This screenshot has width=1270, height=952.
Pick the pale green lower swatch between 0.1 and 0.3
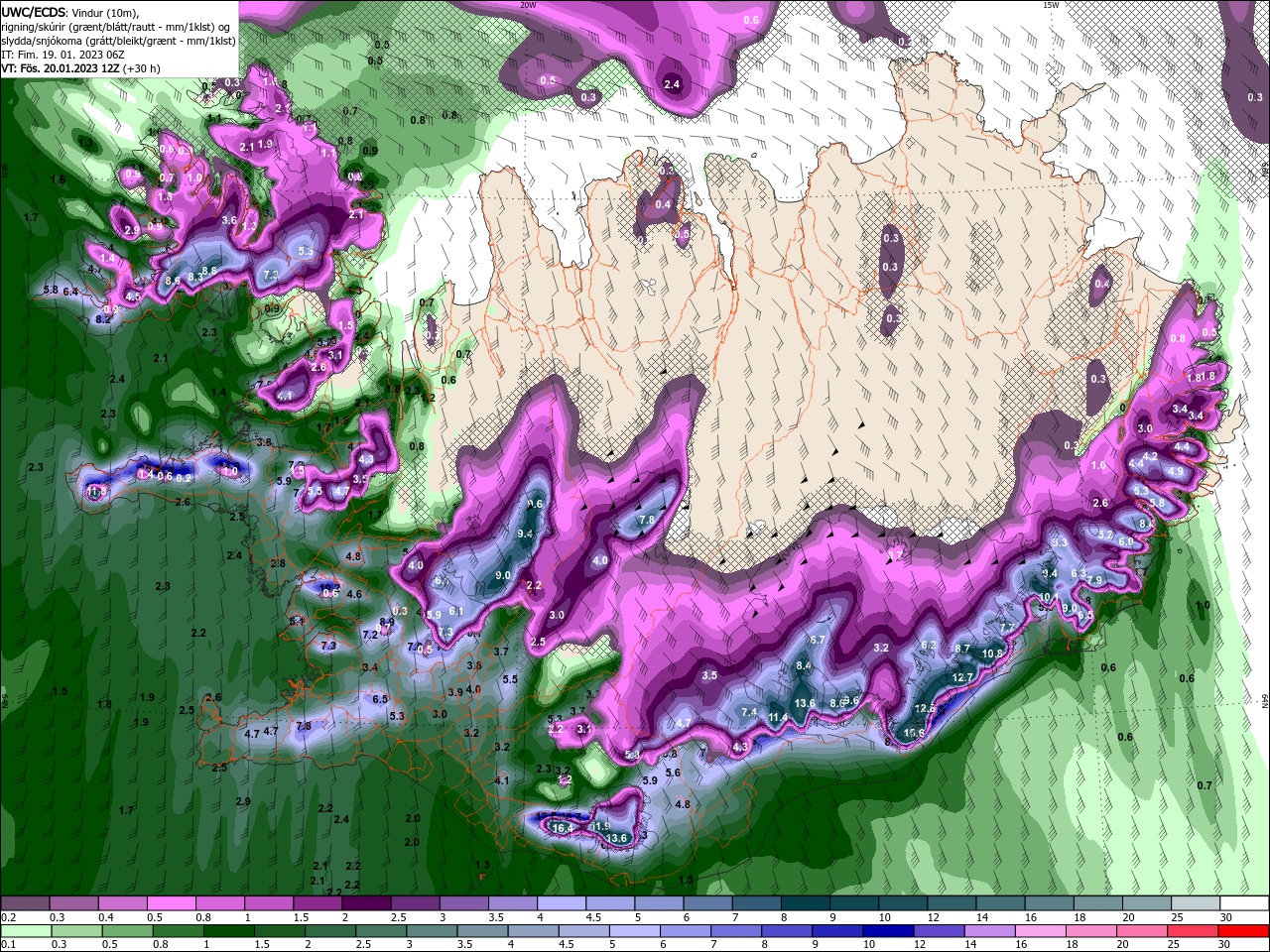tap(27, 931)
